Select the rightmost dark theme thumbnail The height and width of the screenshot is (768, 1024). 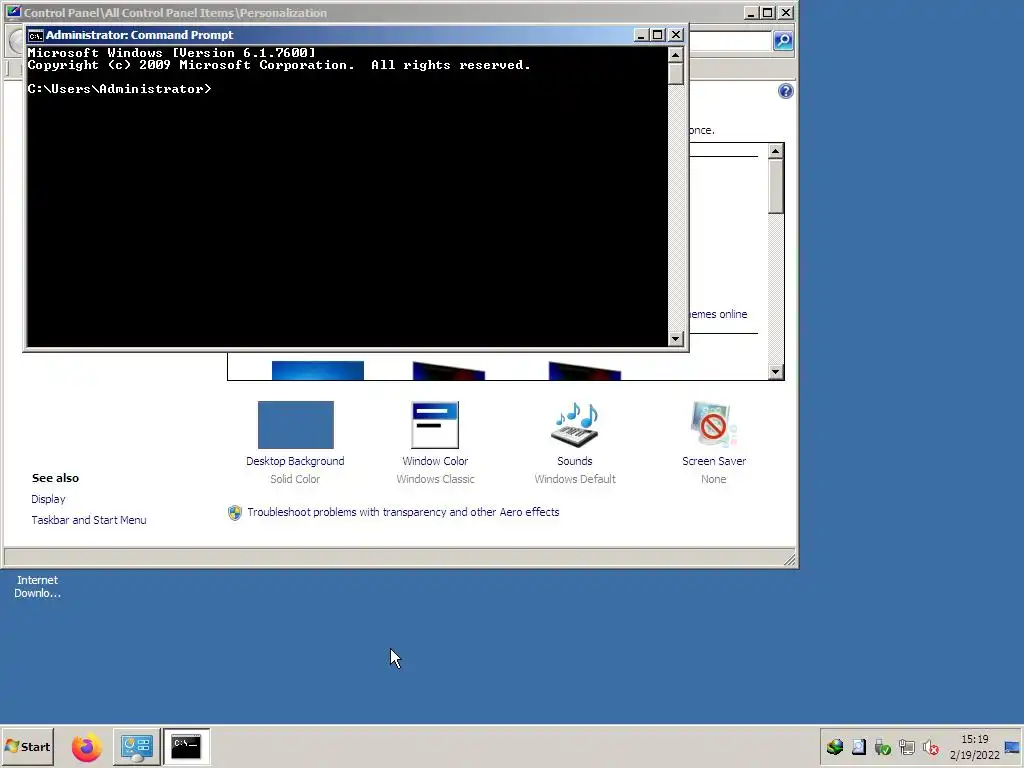pyautogui.click(x=584, y=371)
